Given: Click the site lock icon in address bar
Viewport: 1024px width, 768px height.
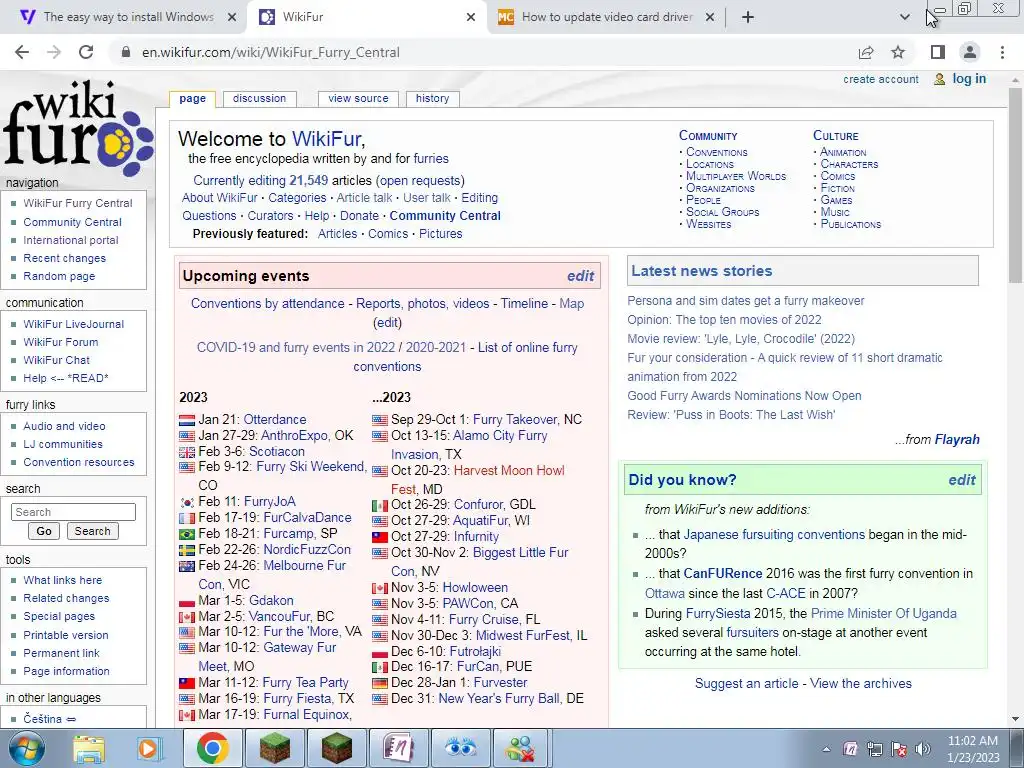Looking at the screenshot, I should (126, 52).
